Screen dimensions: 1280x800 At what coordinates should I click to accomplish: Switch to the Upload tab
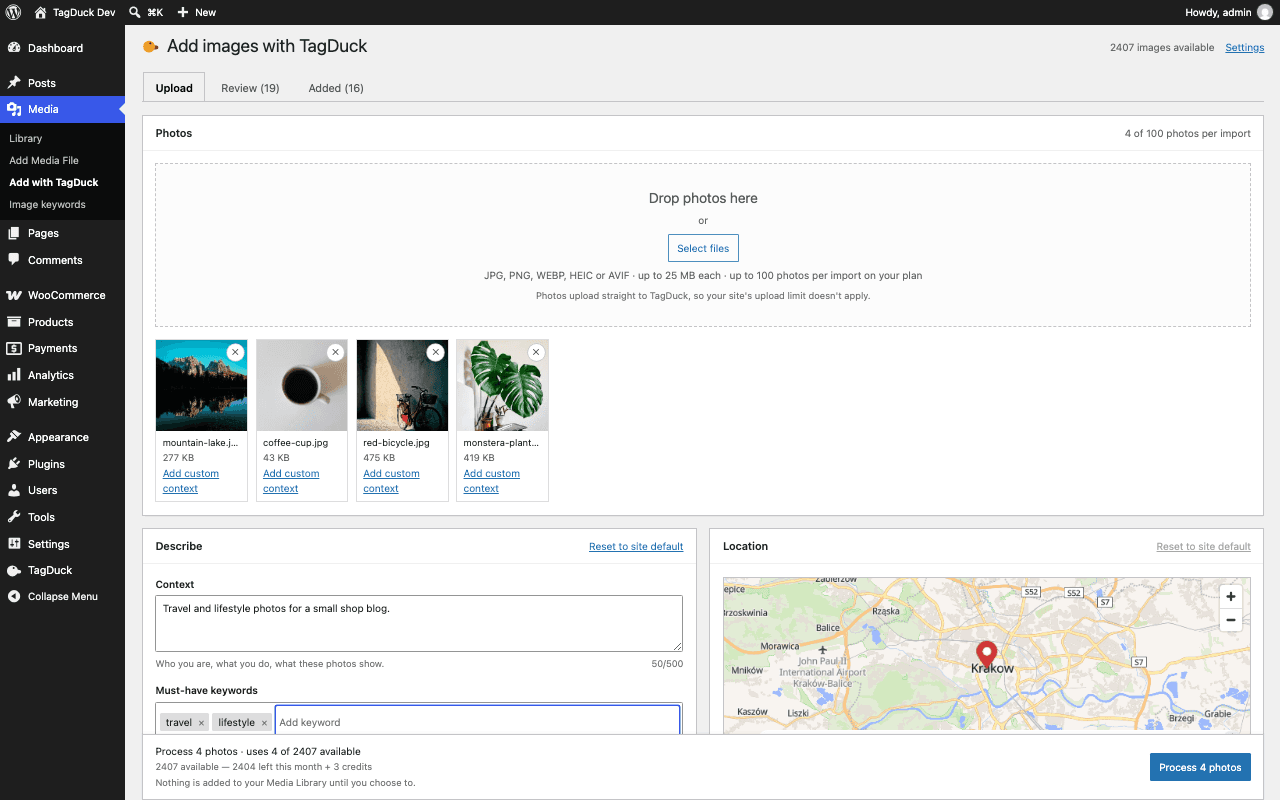click(x=174, y=87)
